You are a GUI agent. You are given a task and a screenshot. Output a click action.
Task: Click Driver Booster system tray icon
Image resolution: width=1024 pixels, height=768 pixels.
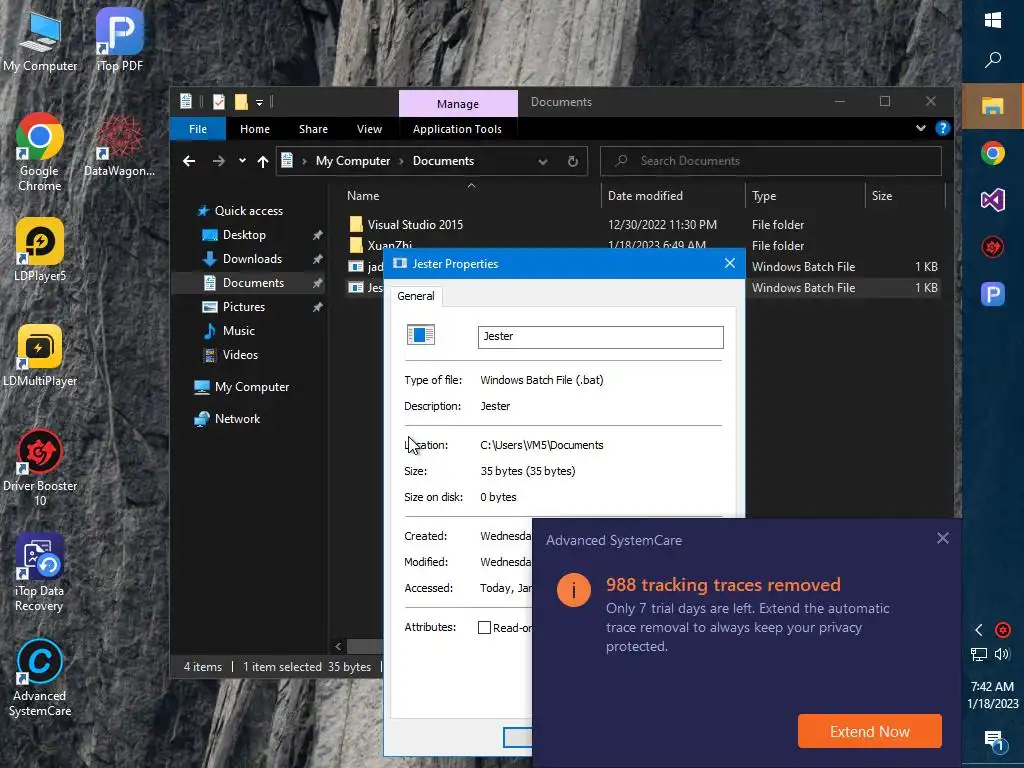[1003, 630]
